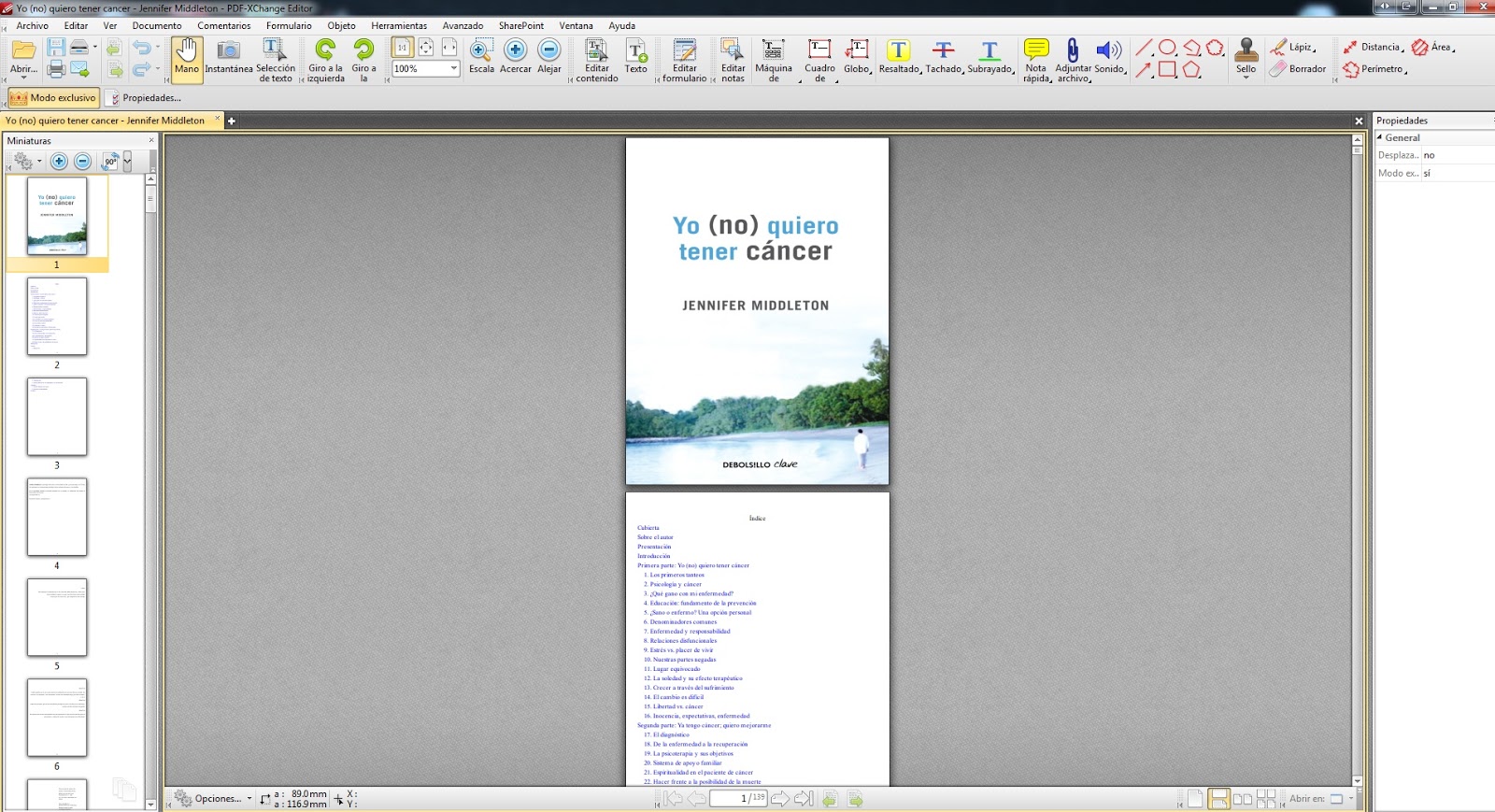Click the Acercar zoom-in icon

(x=515, y=50)
